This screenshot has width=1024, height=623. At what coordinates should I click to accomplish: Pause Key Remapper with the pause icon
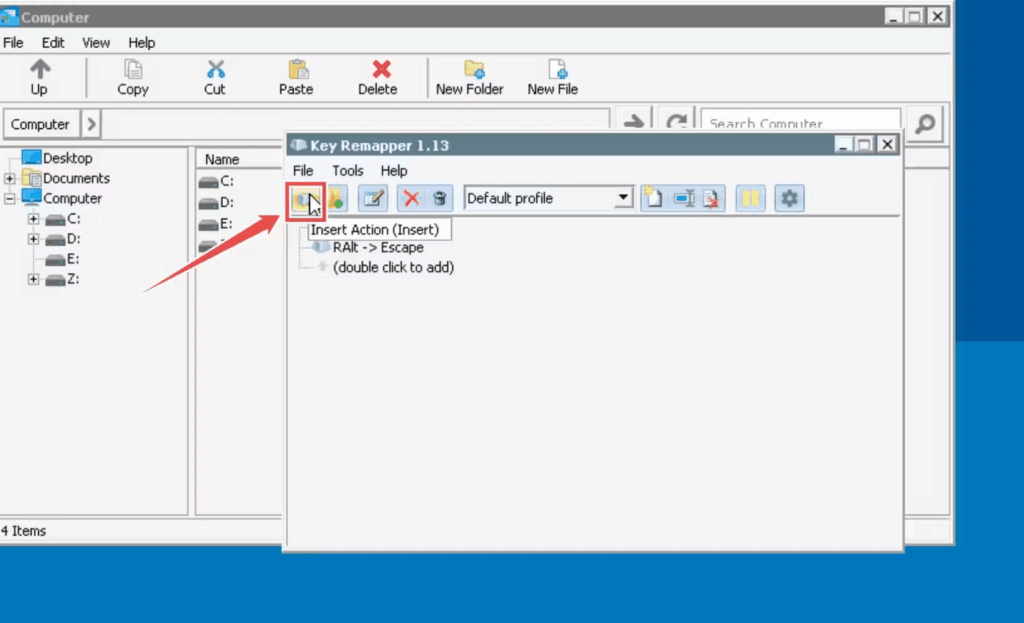(750, 199)
